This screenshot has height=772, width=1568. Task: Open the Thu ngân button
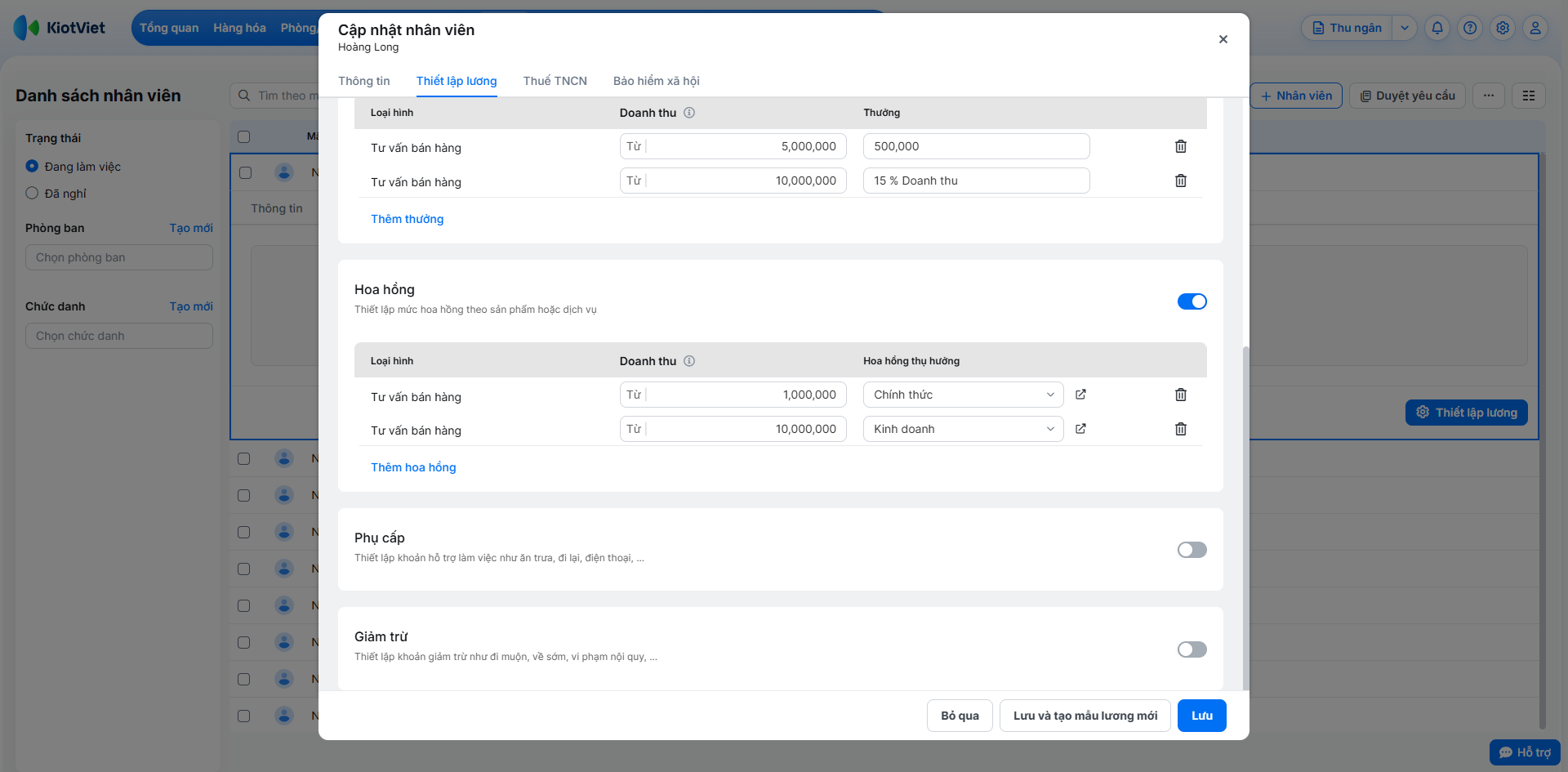point(1347,28)
